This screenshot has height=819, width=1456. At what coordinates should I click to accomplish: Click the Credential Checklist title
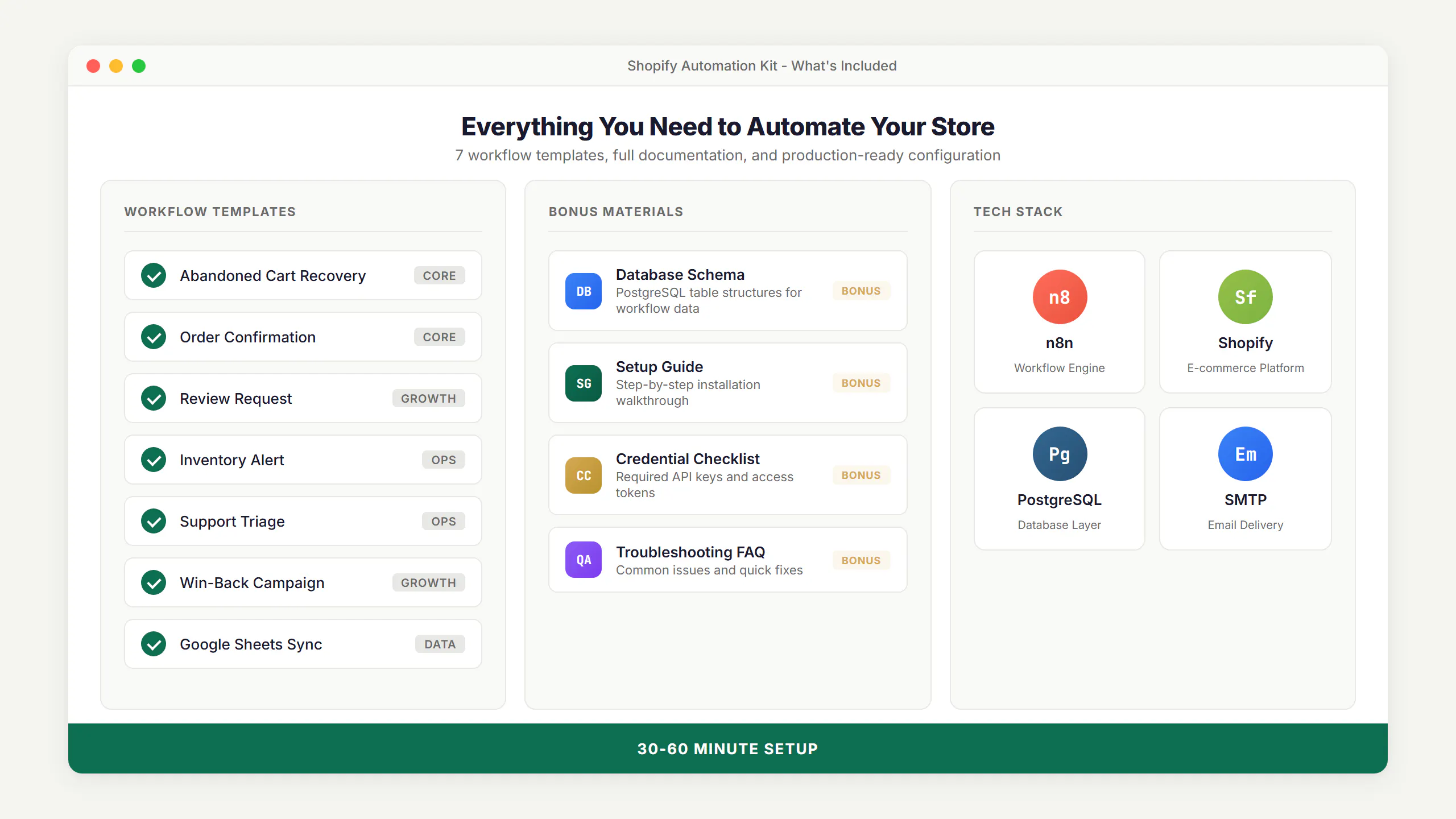(x=688, y=459)
